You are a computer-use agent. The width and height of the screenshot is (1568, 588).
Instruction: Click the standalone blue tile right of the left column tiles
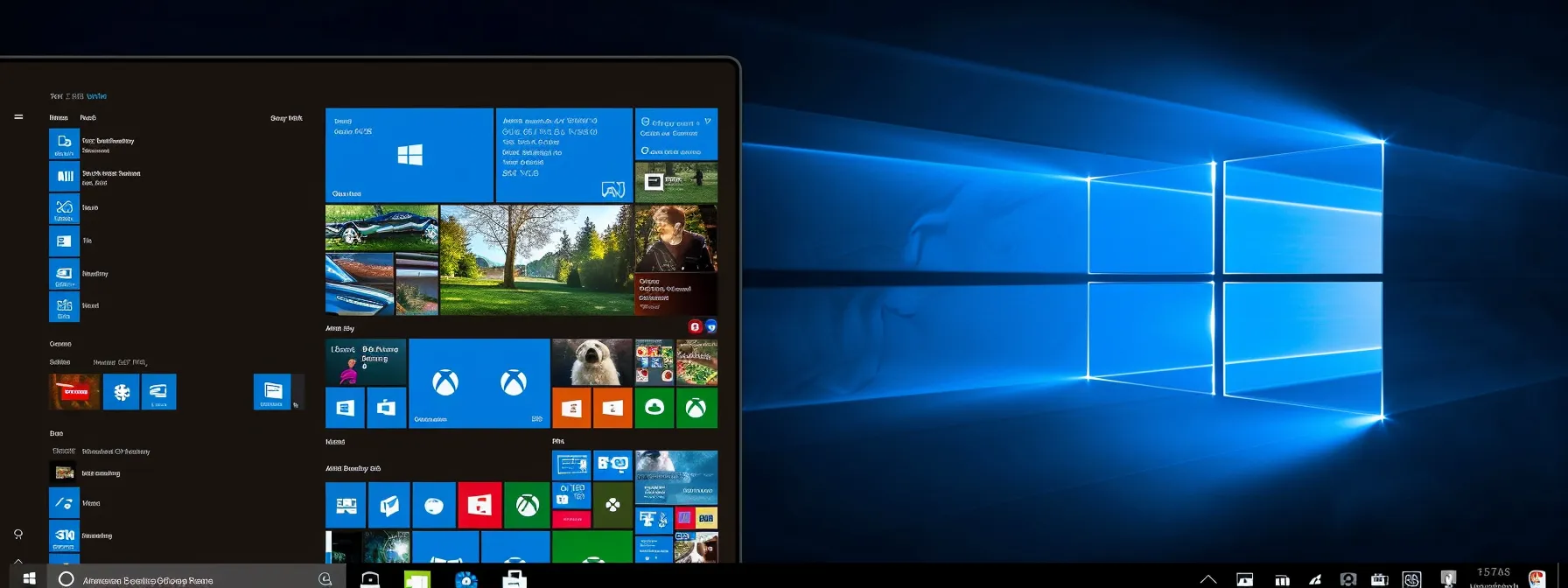click(272, 392)
